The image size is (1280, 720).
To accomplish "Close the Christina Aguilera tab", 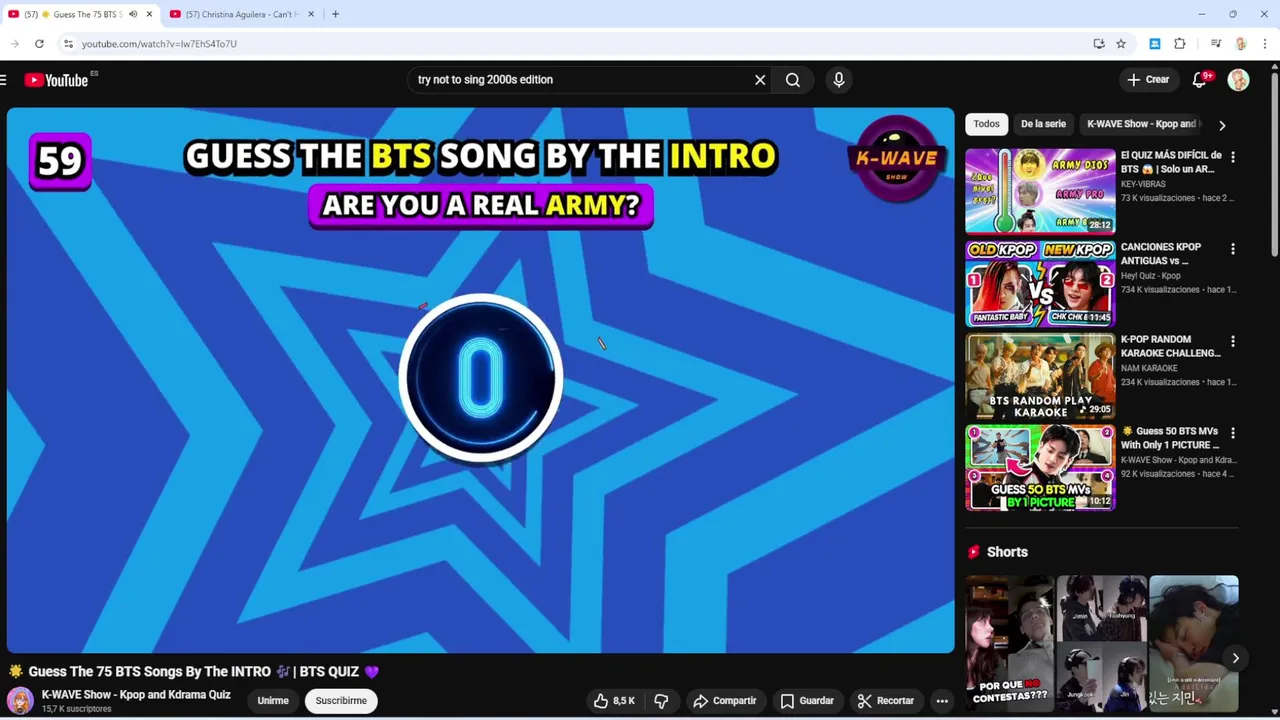I will click(311, 14).
